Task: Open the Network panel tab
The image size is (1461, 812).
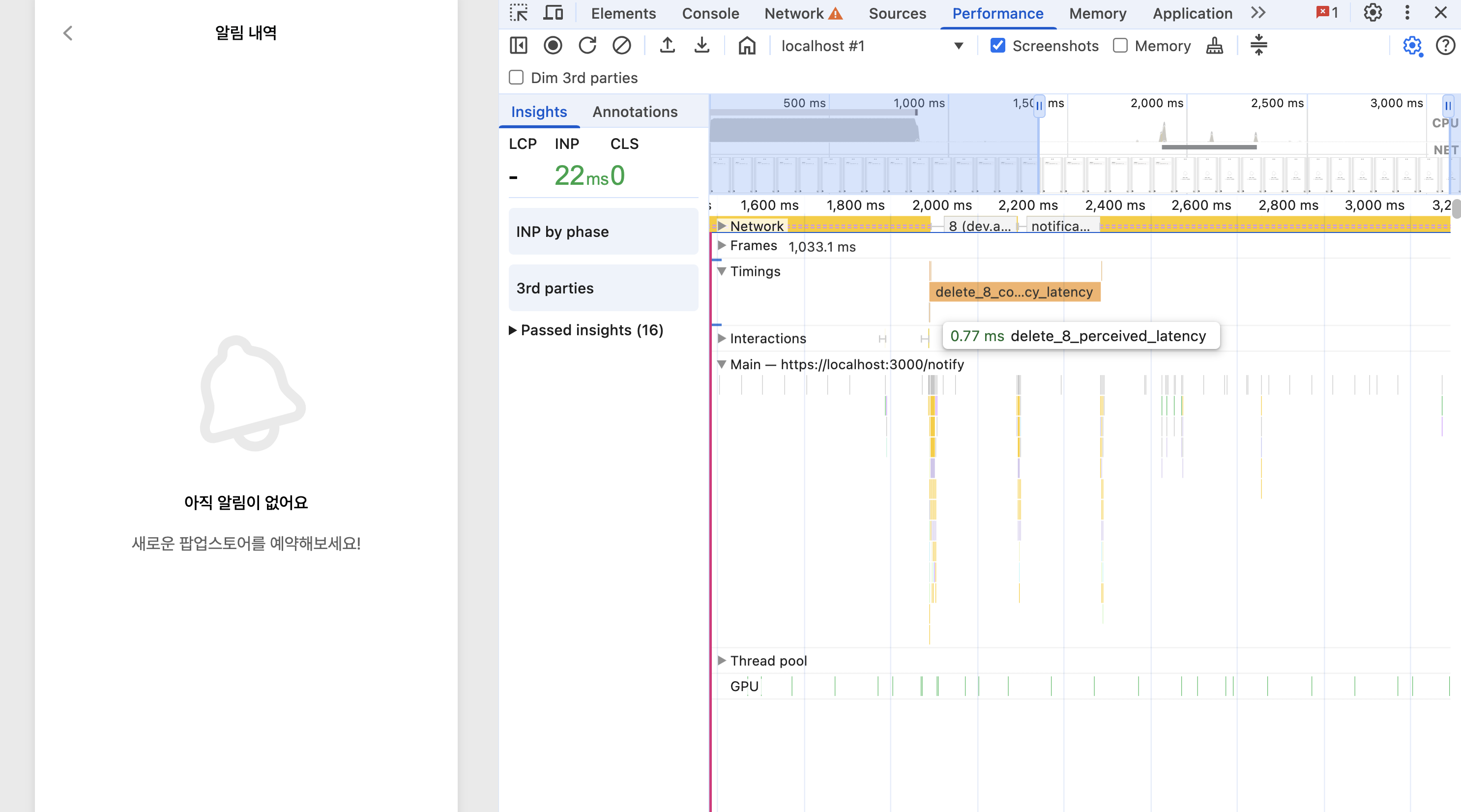Action: click(x=794, y=13)
